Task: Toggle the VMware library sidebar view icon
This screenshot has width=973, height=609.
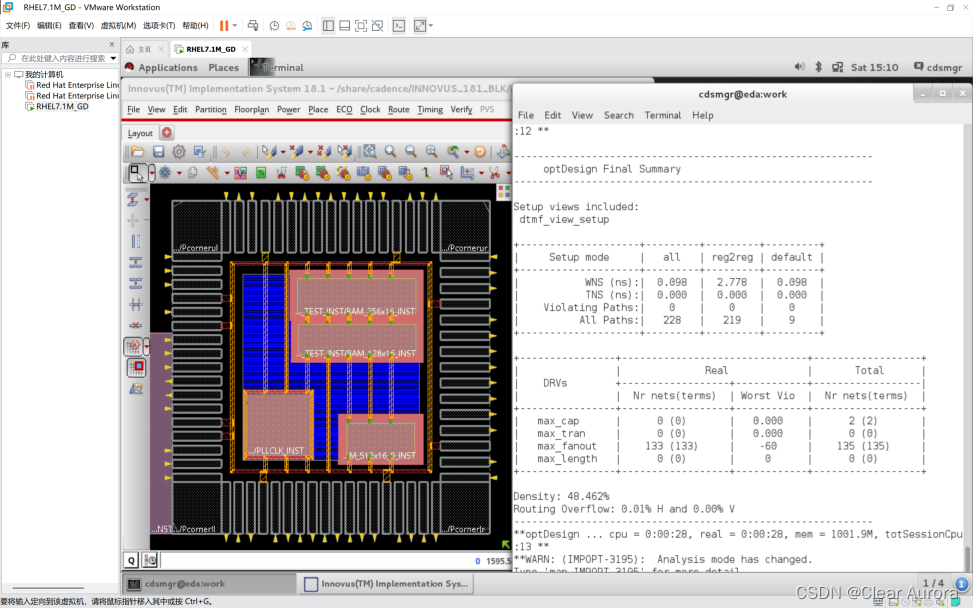Action: [328, 26]
